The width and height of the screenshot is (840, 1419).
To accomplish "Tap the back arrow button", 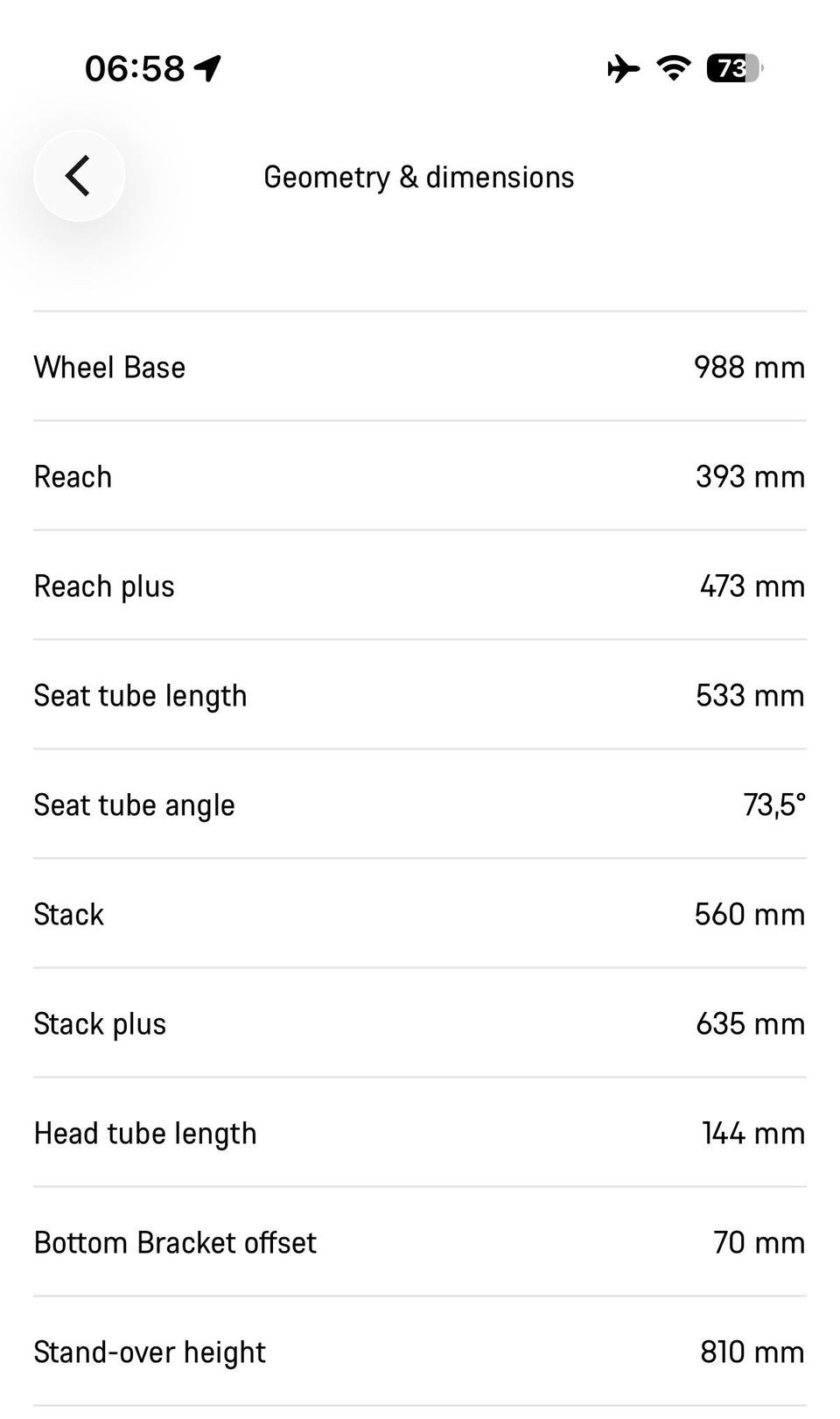I will 79,176.
